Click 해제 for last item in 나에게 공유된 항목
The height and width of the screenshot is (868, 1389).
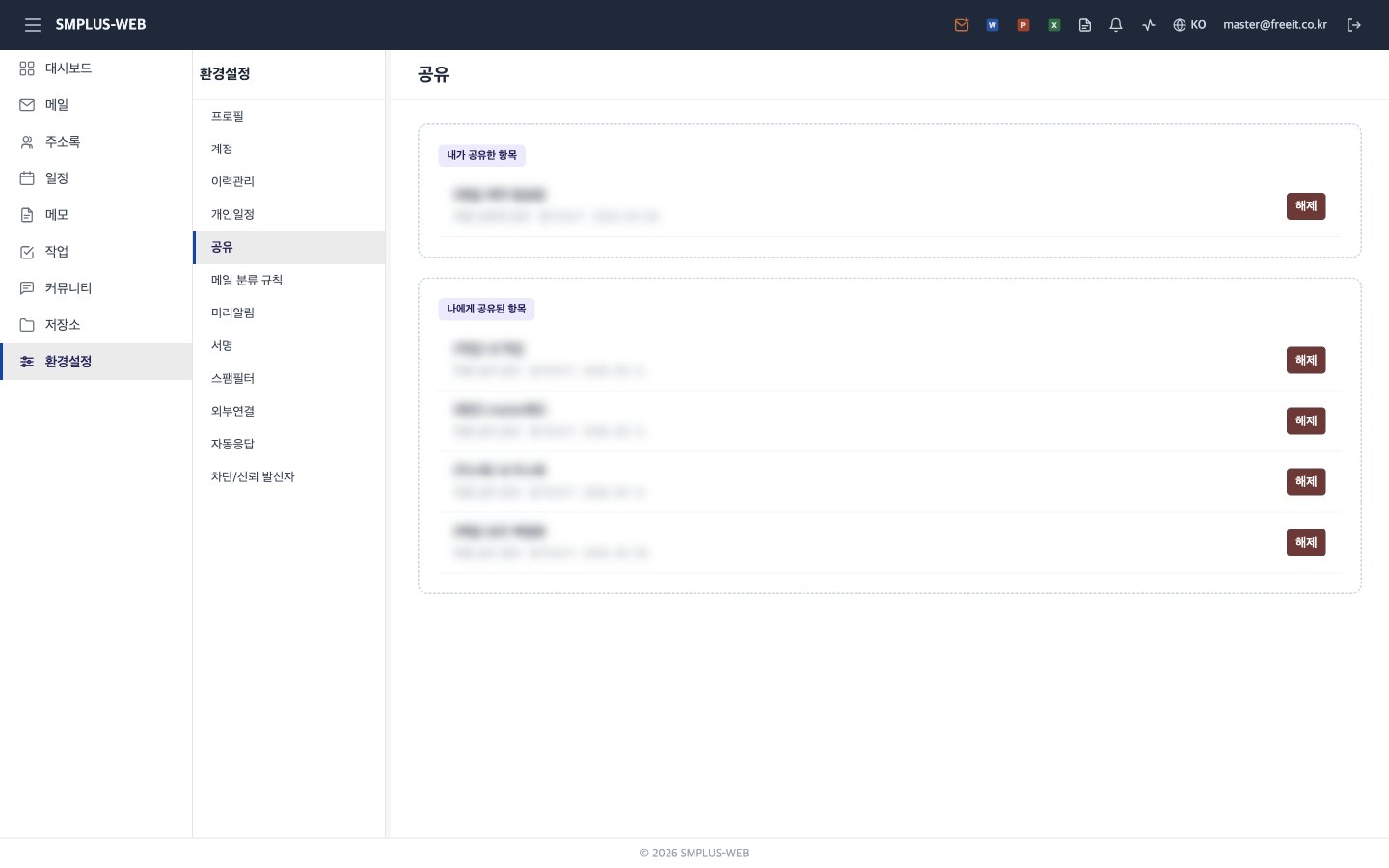click(x=1306, y=543)
